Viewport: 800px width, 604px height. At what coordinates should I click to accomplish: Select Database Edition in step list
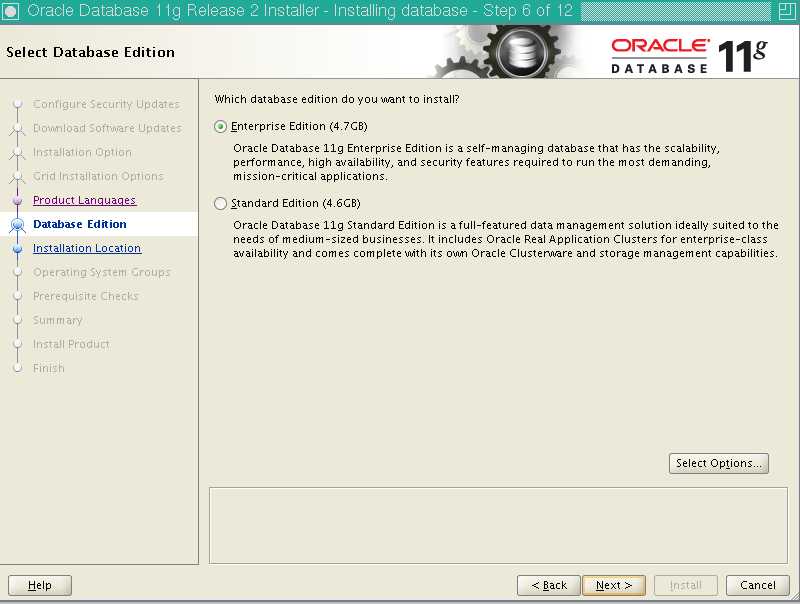click(80, 224)
